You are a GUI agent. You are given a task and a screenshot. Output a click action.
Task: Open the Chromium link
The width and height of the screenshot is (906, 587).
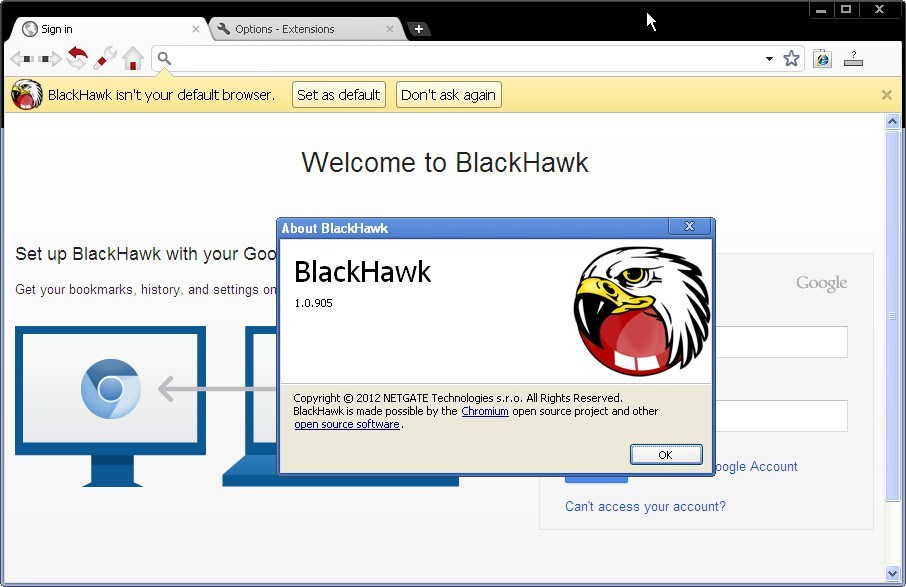[485, 411]
